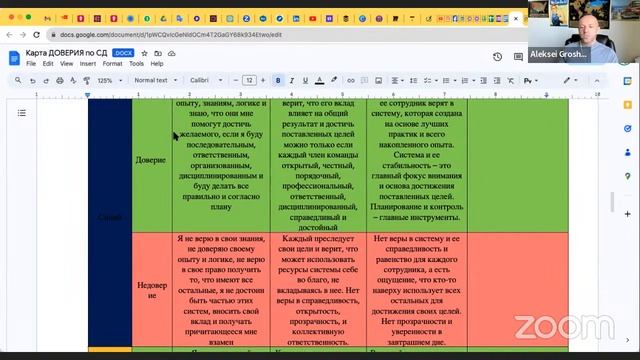Open the Google Docs home icon

point(14,58)
